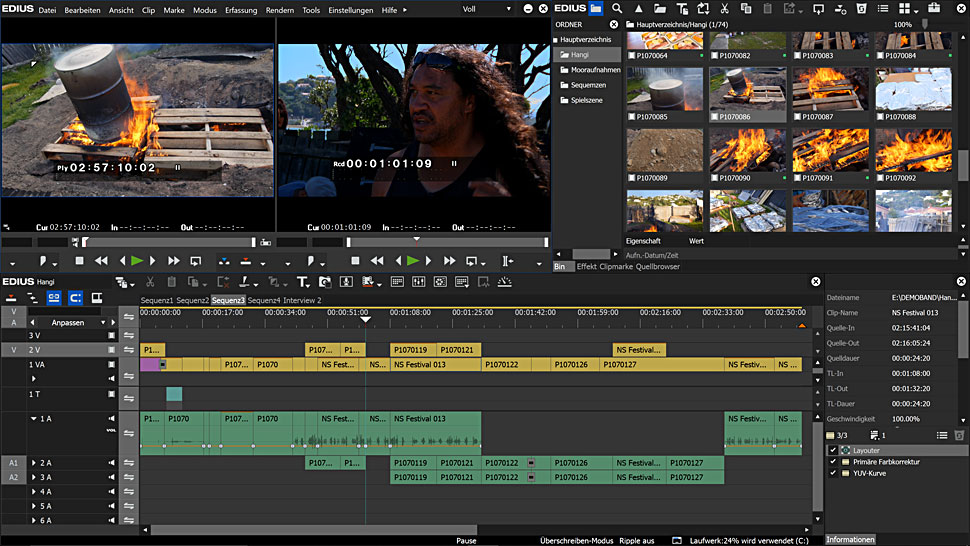Click the text title tool in timeline toolbar
Screen dimensions: 970x546
tap(302, 283)
